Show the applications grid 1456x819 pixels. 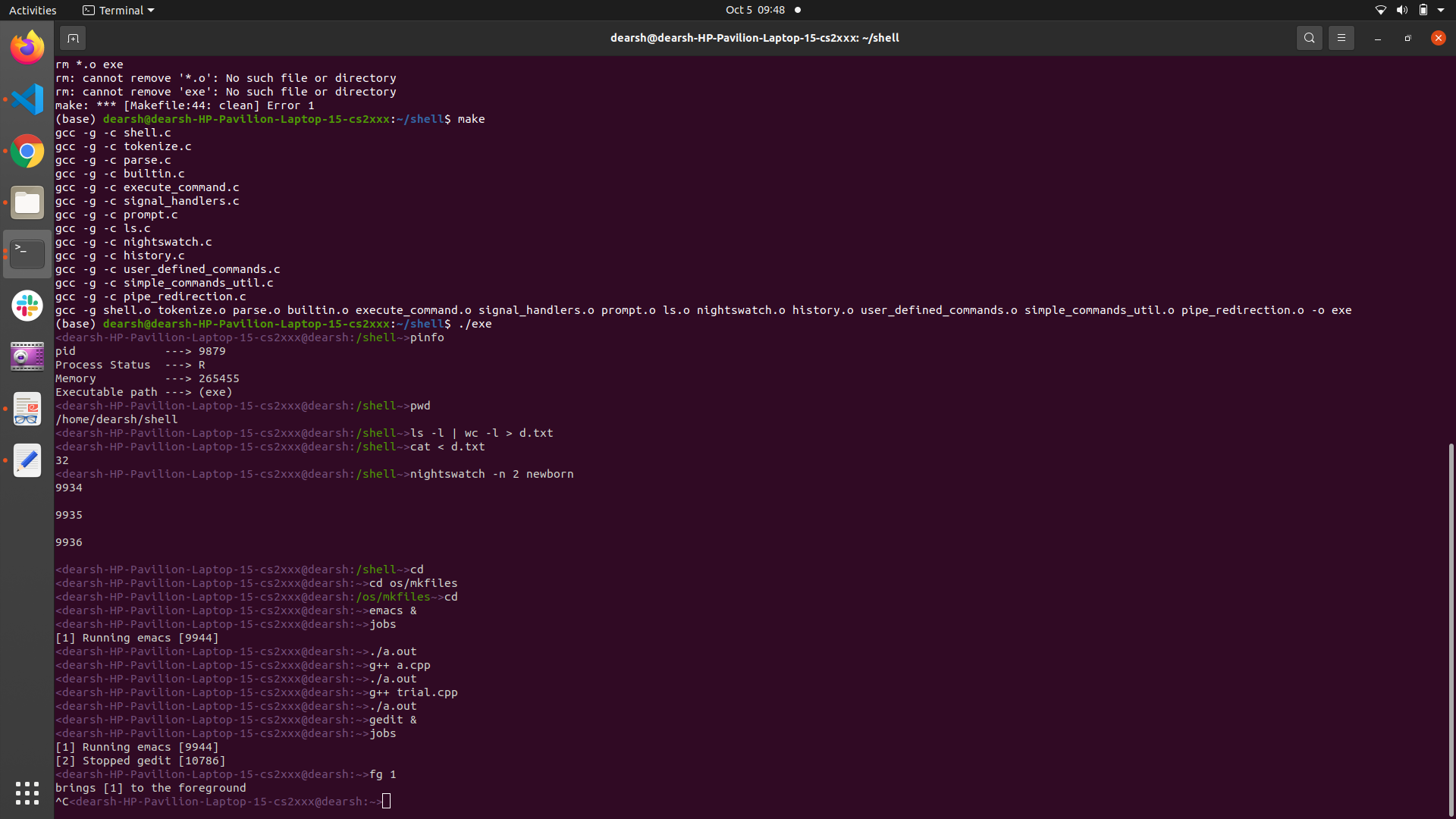coord(27,792)
